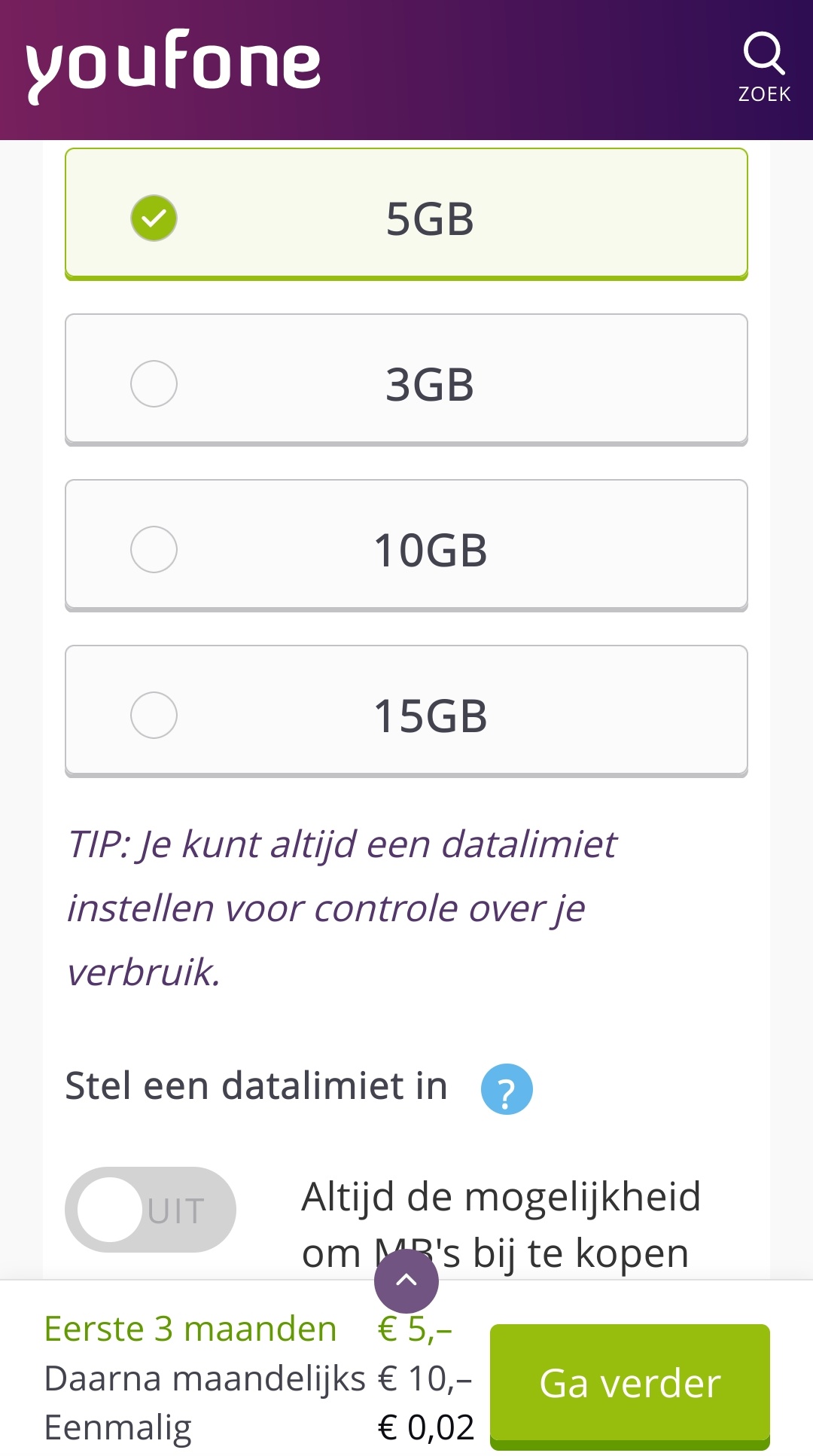Screen dimensions: 813x1456
Task: Enable the datalimiet UIT toggle switch
Action: [x=151, y=1210]
